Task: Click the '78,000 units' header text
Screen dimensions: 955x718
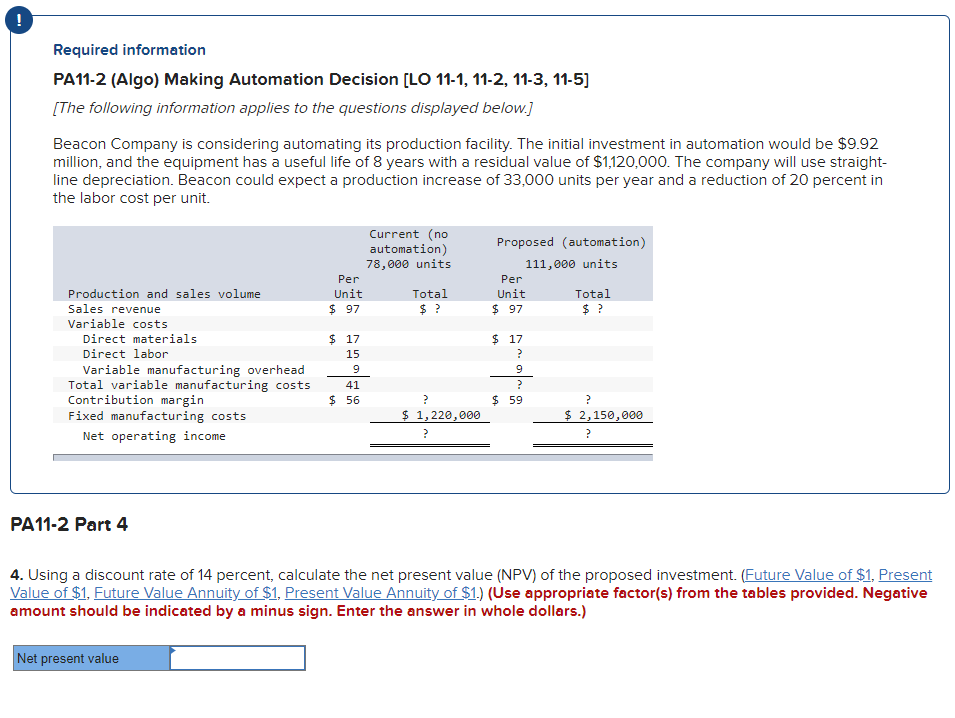Action: click(409, 264)
